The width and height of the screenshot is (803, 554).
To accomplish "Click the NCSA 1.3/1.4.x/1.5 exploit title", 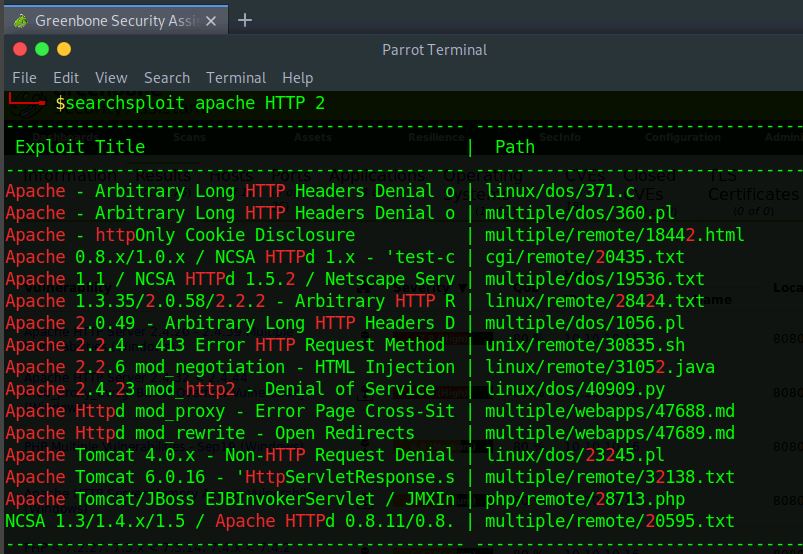I will click(x=230, y=521).
